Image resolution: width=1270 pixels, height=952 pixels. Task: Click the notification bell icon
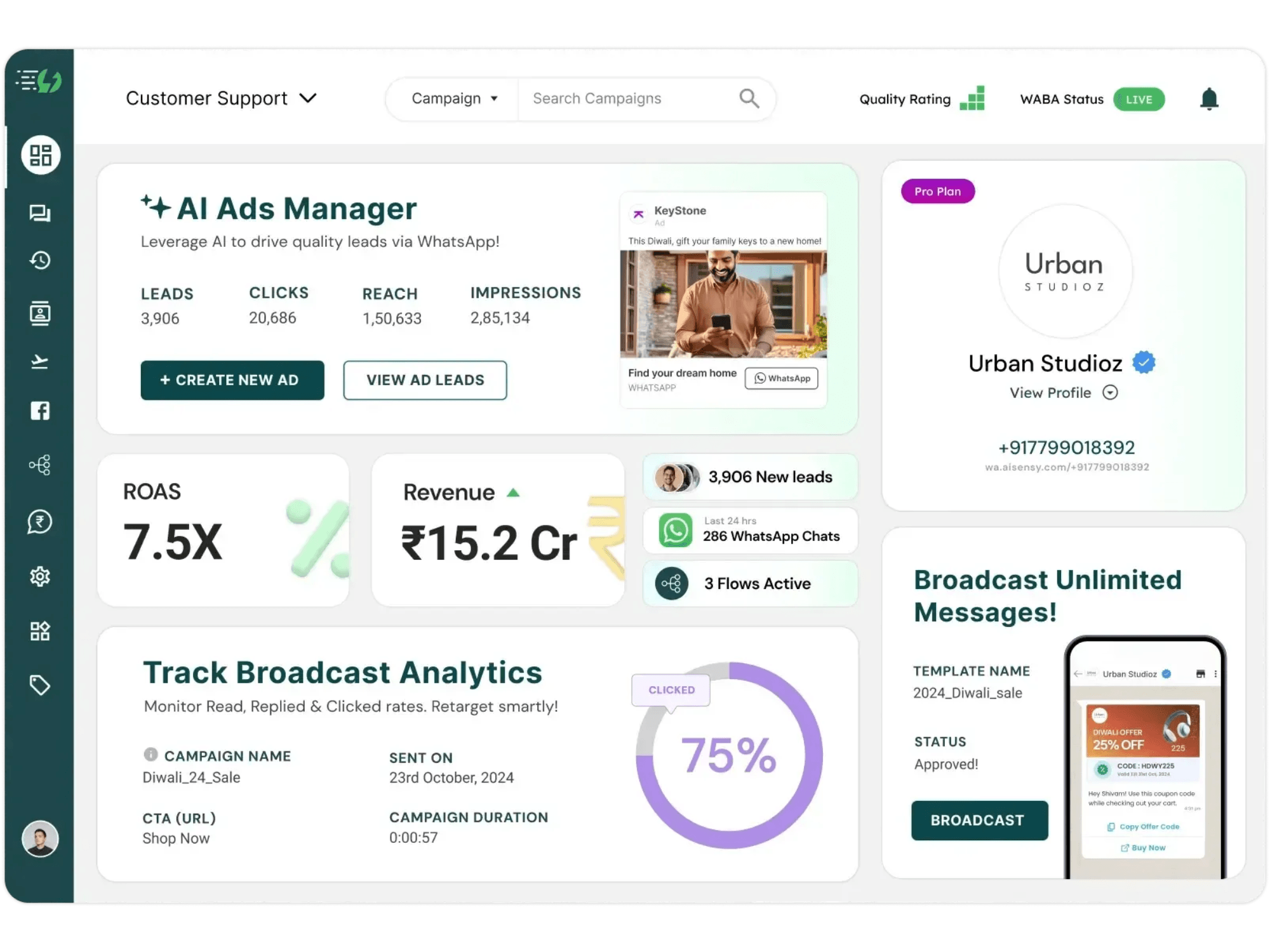1208,99
